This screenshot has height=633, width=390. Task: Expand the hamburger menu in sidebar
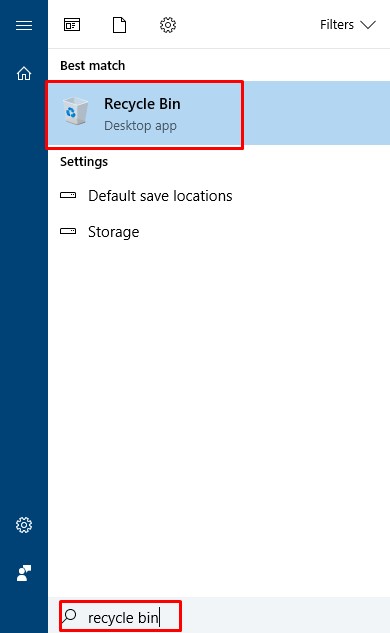coord(24,25)
